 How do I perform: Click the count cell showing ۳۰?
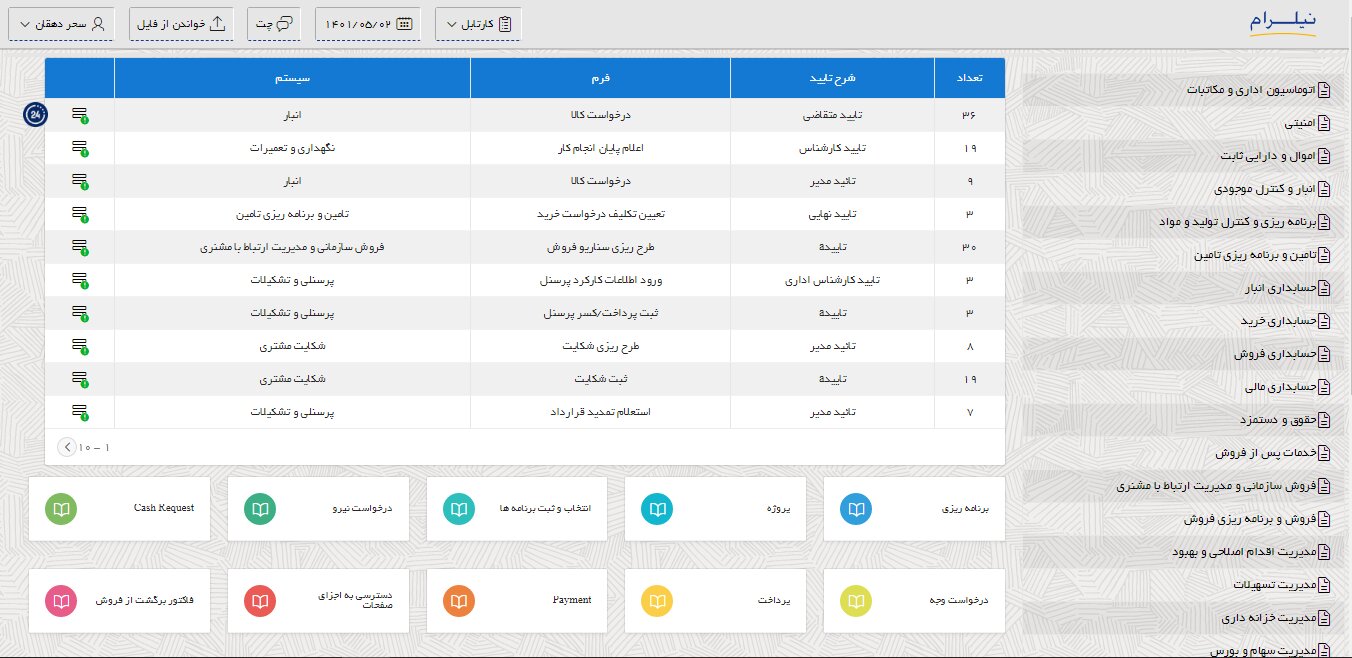(x=969, y=247)
